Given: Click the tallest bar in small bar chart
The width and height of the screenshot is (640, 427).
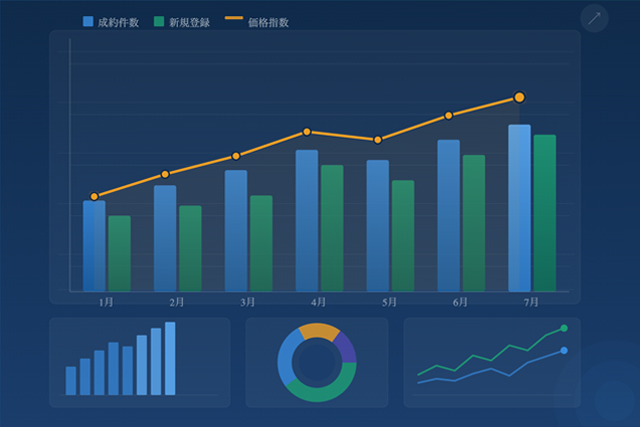Looking at the screenshot, I should [170, 358].
